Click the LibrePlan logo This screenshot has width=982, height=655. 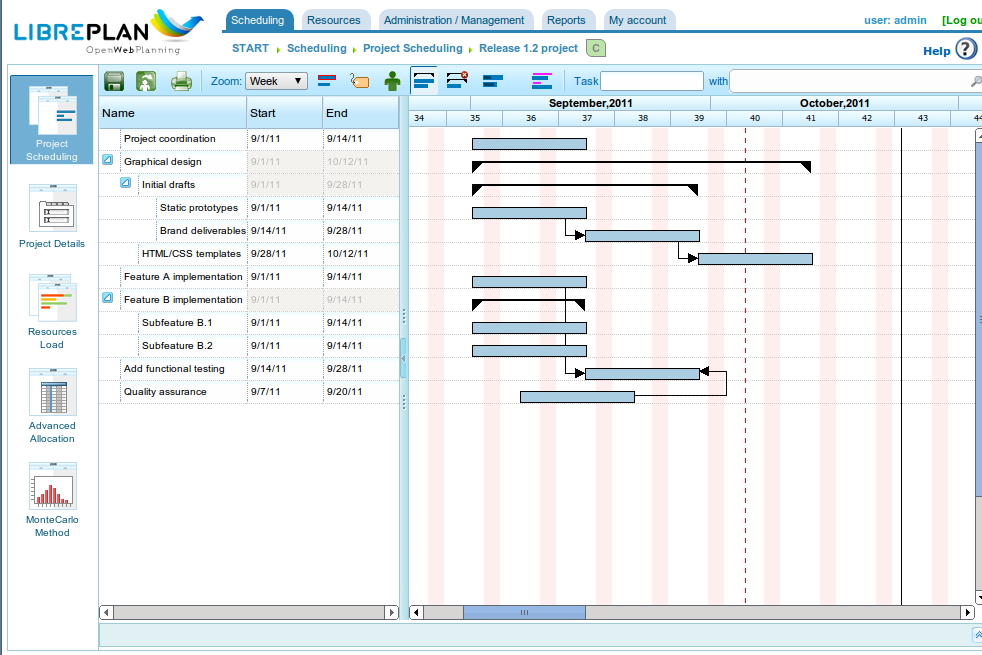108,33
